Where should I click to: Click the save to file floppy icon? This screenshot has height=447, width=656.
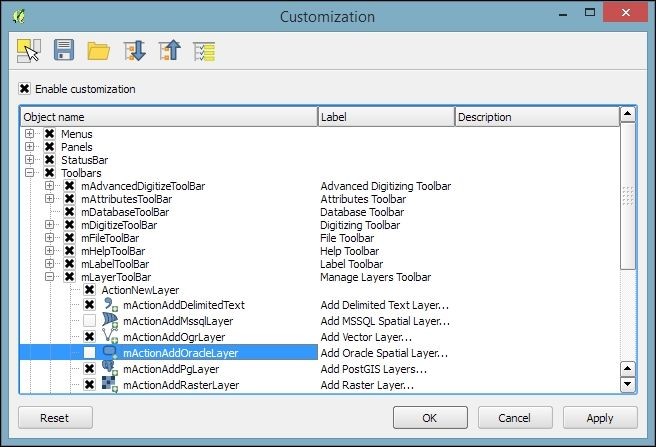tap(64, 49)
